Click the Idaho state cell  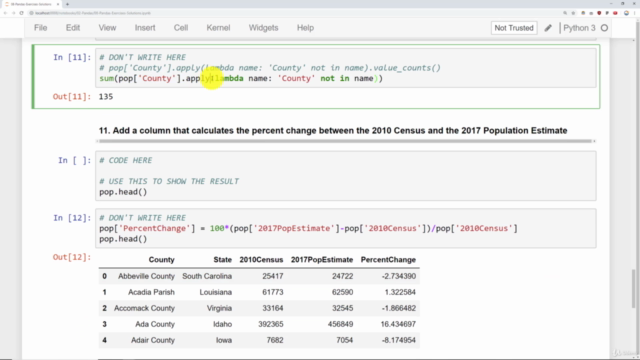[x=222, y=324]
